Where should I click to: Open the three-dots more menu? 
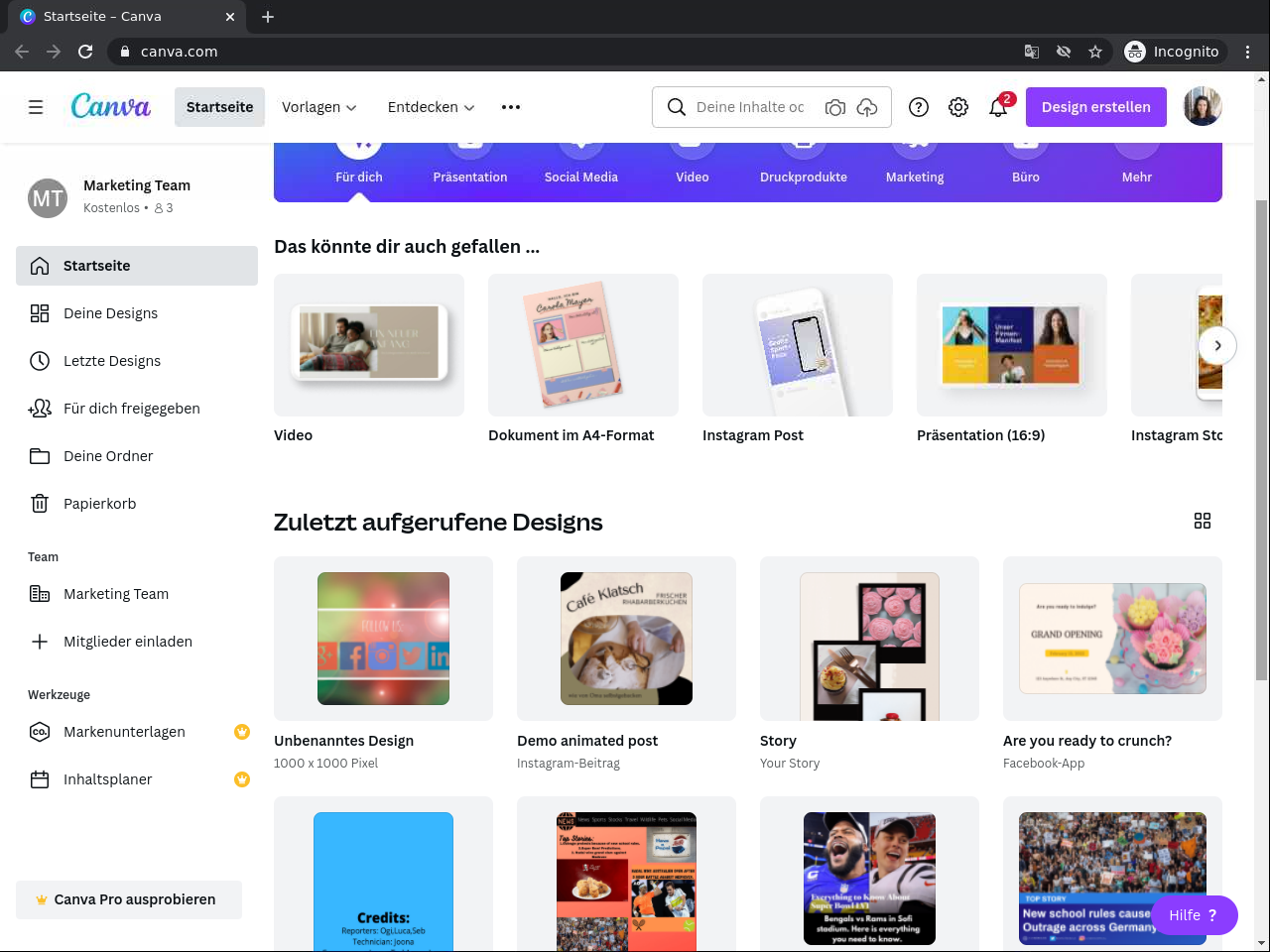511,107
